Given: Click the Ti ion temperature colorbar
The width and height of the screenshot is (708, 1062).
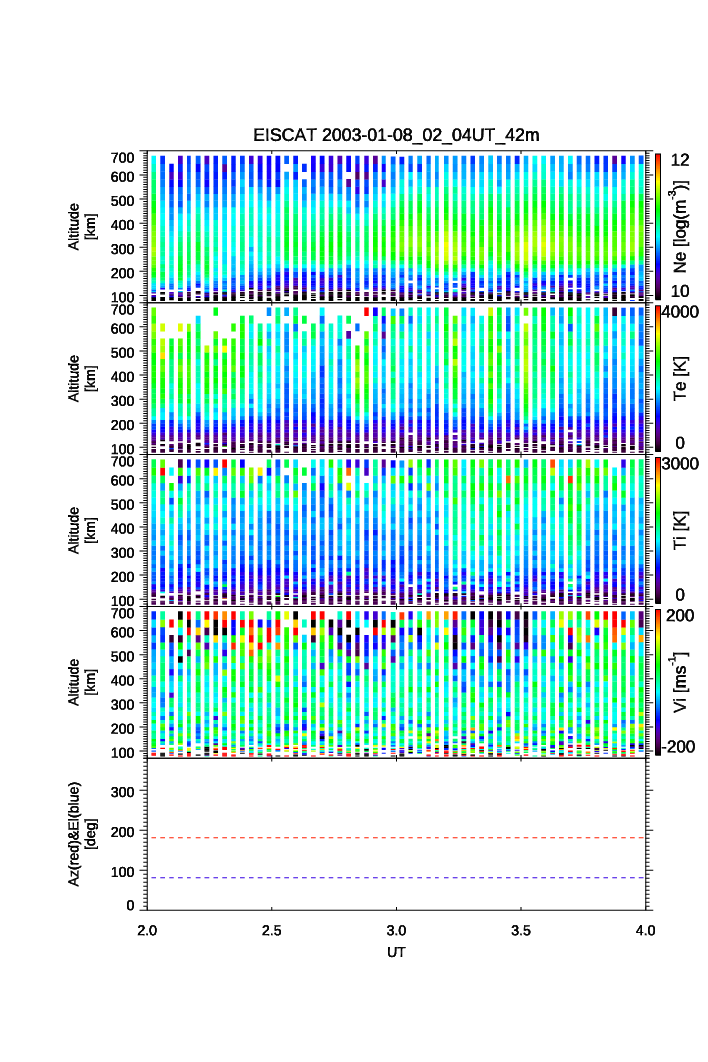Looking at the screenshot, I should [657, 530].
